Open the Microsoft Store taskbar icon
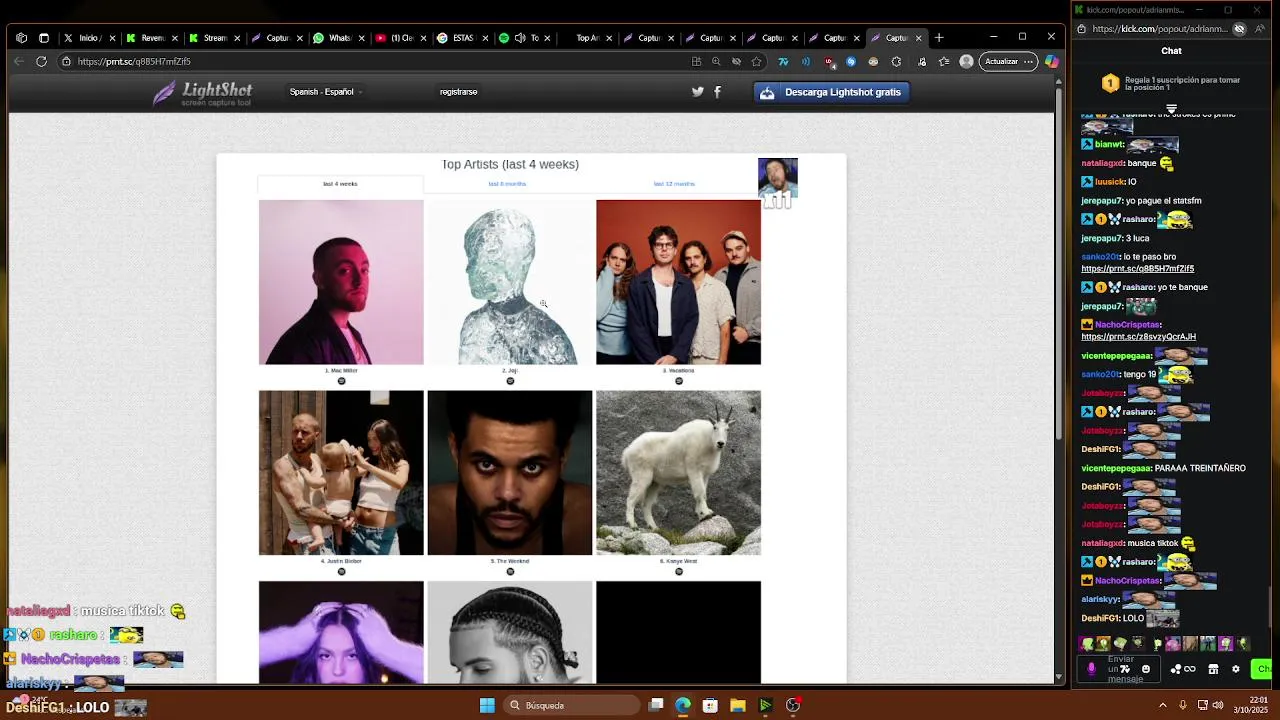1280x720 pixels. 710,705
